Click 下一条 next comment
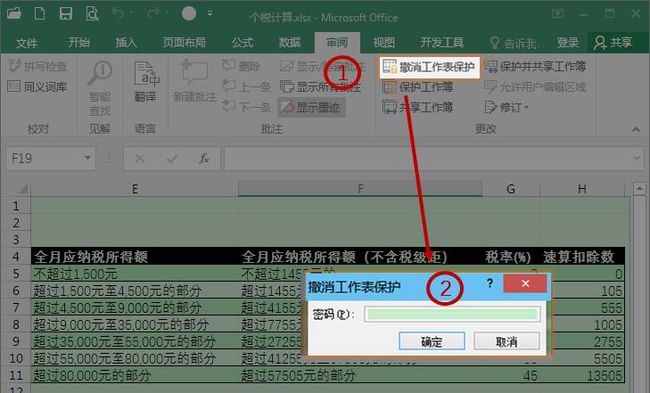Screen dimensions: 650x393 coord(247,107)
